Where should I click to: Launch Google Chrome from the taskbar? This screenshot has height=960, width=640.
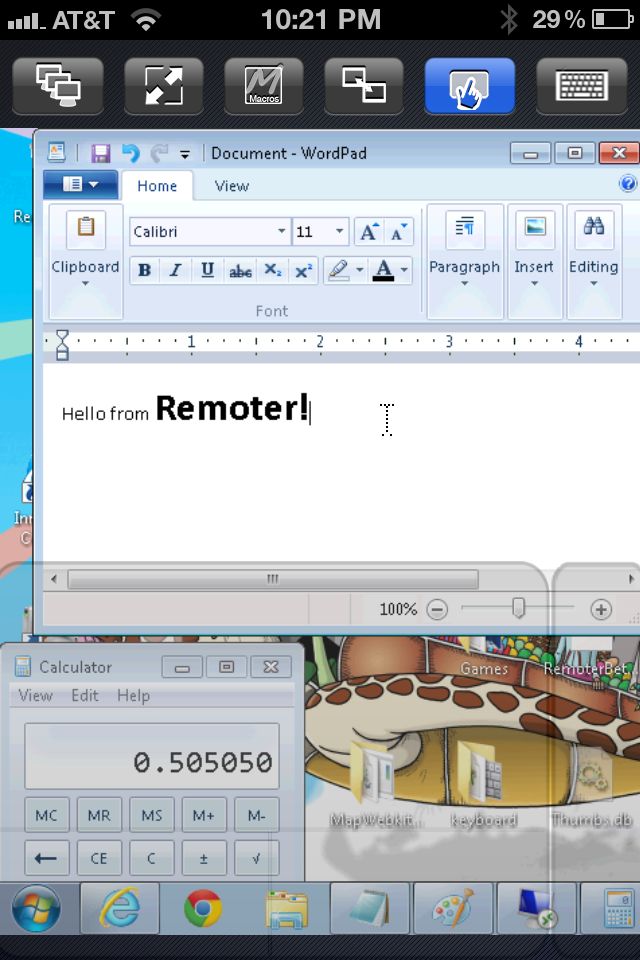pos(203,909)
